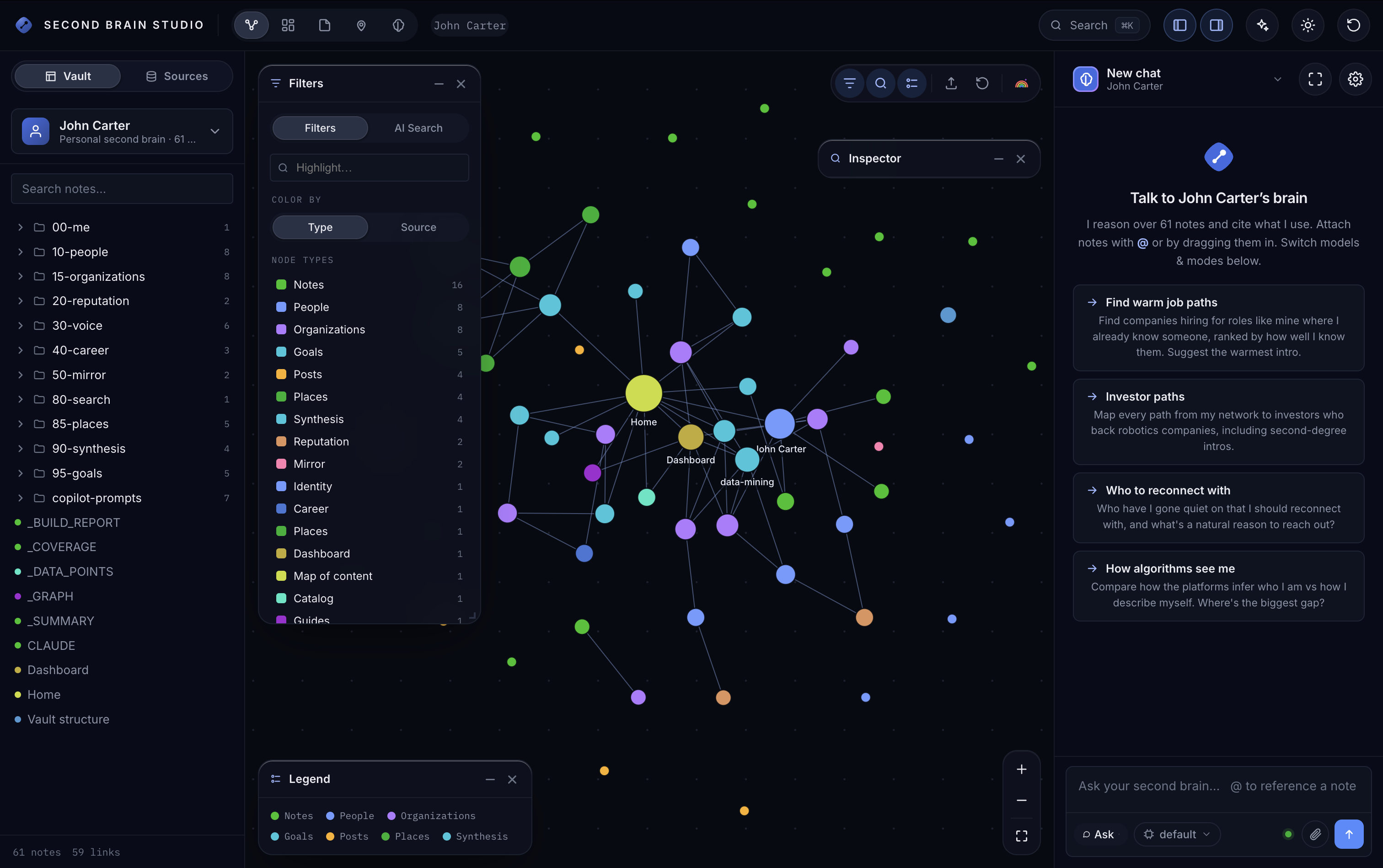Viewport: 1383px width, 868px height.
Task: Click Who to reconnect with suggestion
Action: point(1218,508)
